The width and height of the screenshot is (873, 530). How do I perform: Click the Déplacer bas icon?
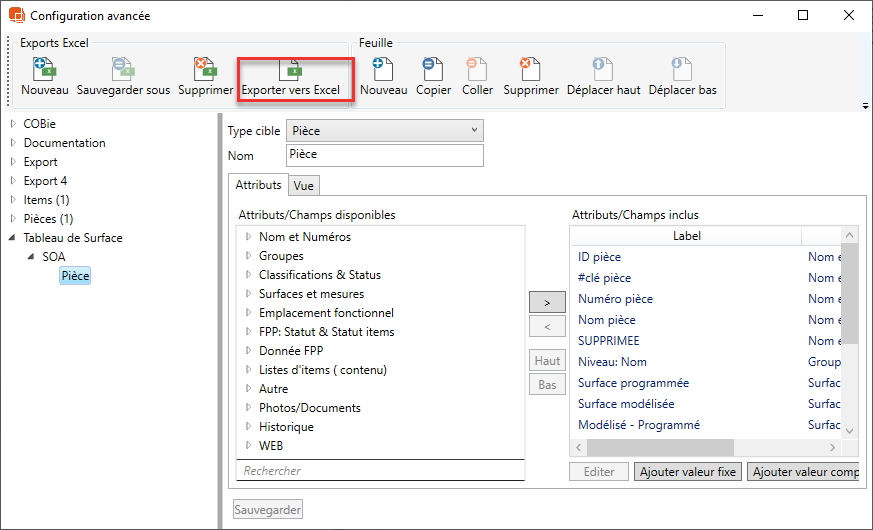[682, 69]
